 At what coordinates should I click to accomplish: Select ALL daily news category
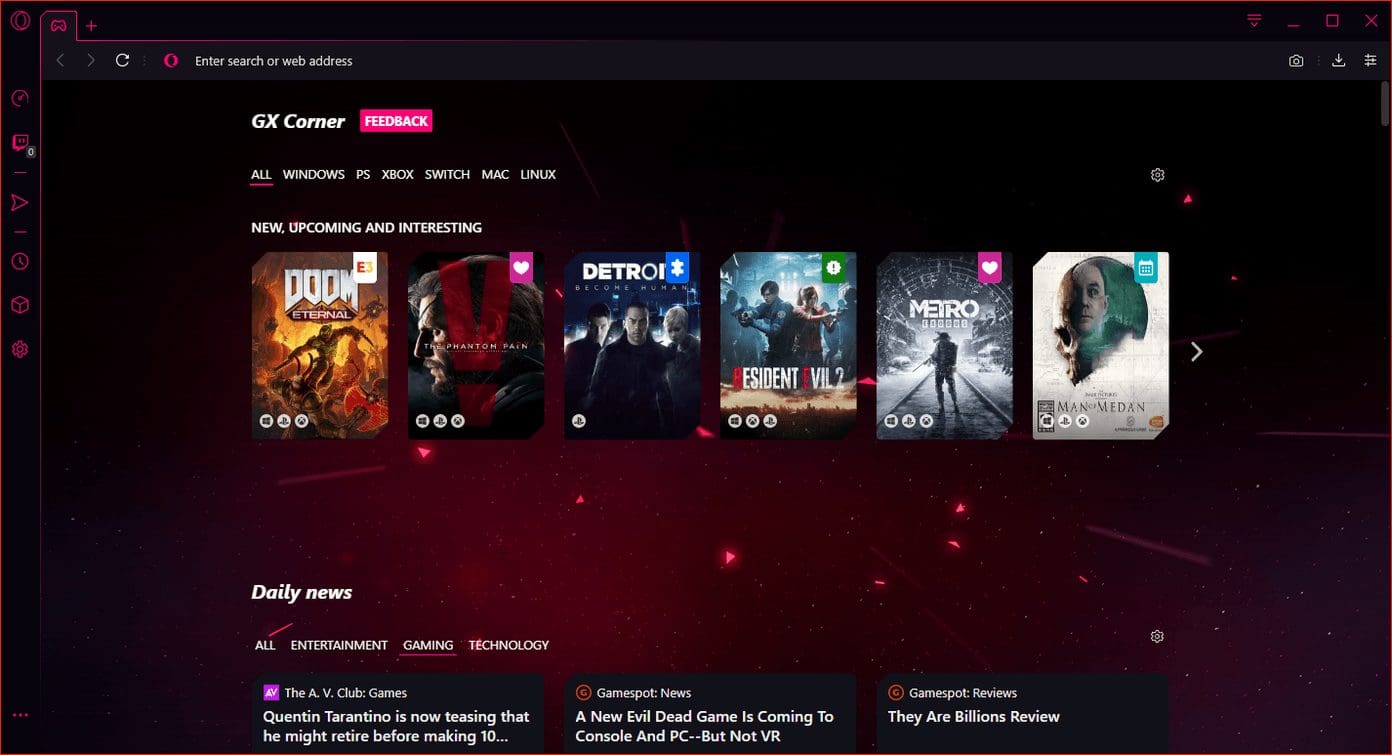(x=265, y=645)
